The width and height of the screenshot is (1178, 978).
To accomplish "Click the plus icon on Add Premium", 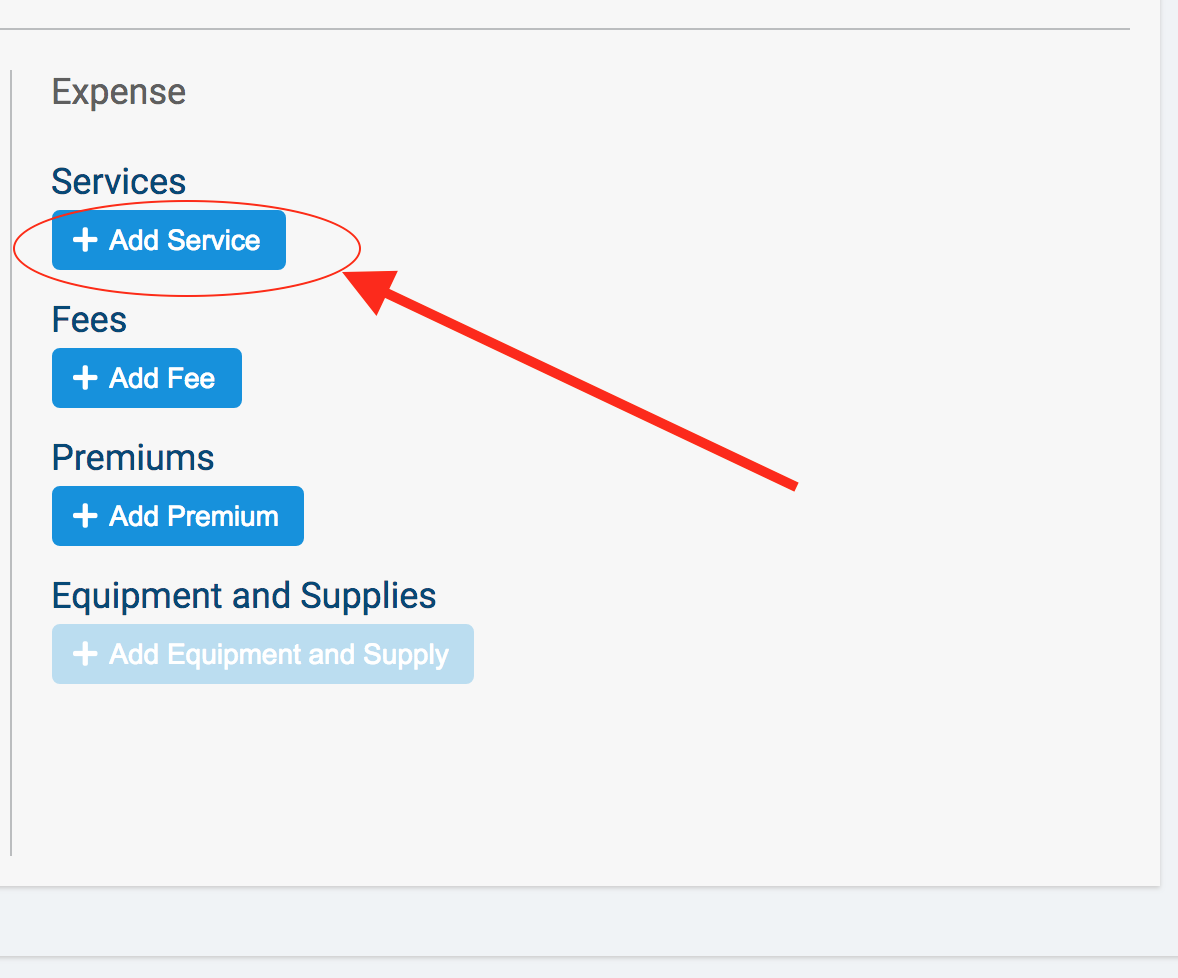I will (x=86, y=516).
